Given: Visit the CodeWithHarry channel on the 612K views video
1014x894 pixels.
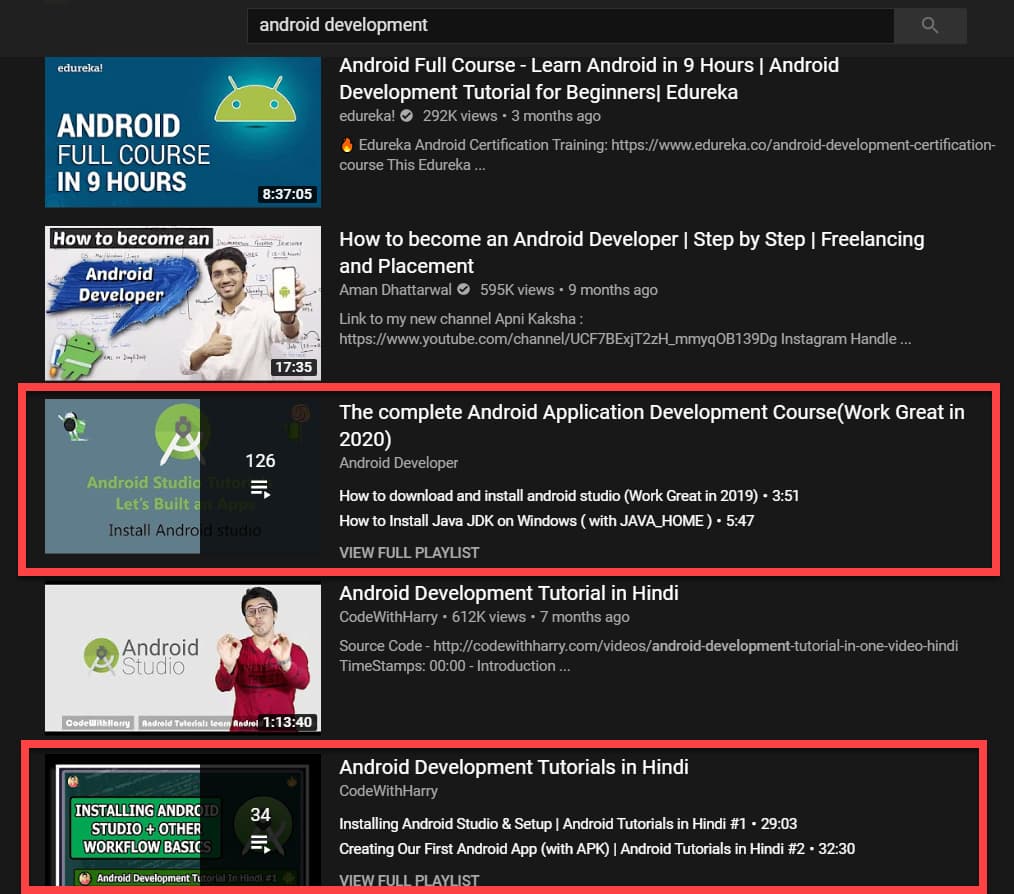Looking at the screenshot, I should (388, 617).
